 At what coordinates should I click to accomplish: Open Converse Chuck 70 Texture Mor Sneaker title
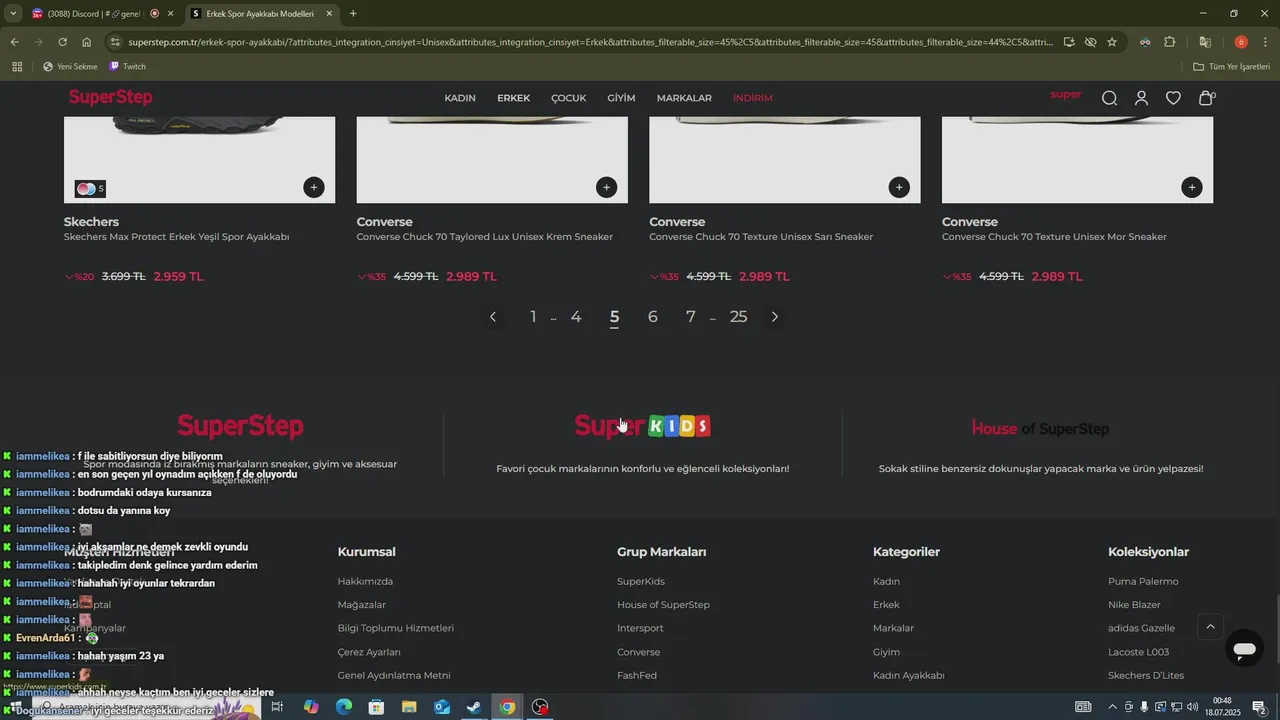click(1054, 237)
